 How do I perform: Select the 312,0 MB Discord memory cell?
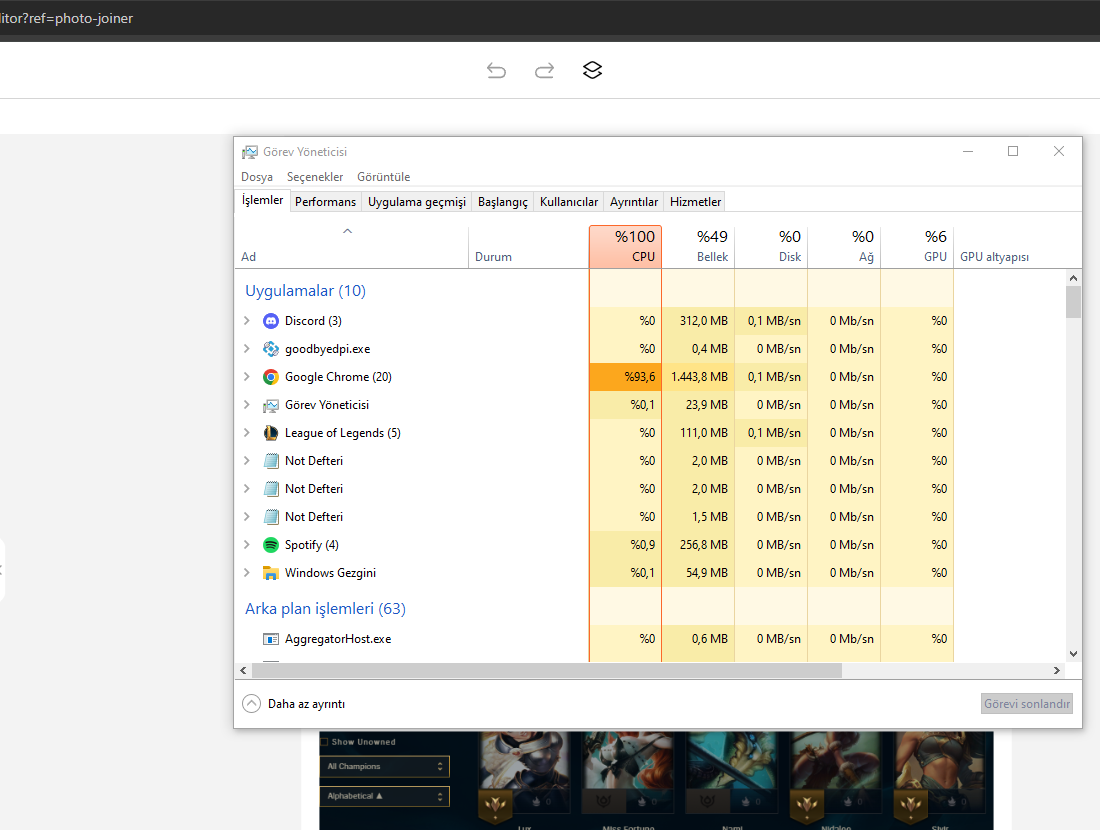point(699,321)
